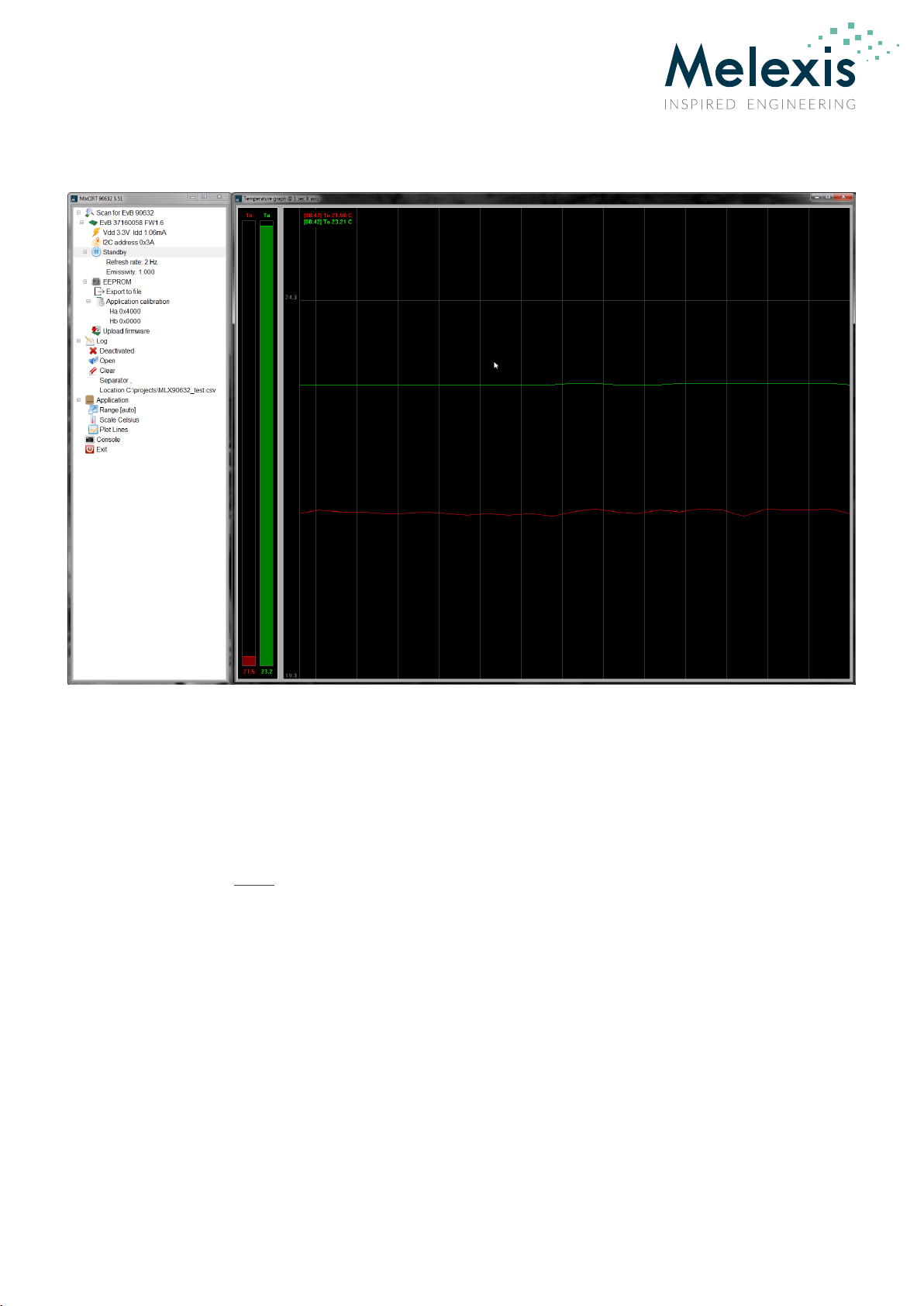Click the Scan for EvB magnifier icon
This screenshot has height=1306, width=924.
pyautogui.click(x=89, y=212)
